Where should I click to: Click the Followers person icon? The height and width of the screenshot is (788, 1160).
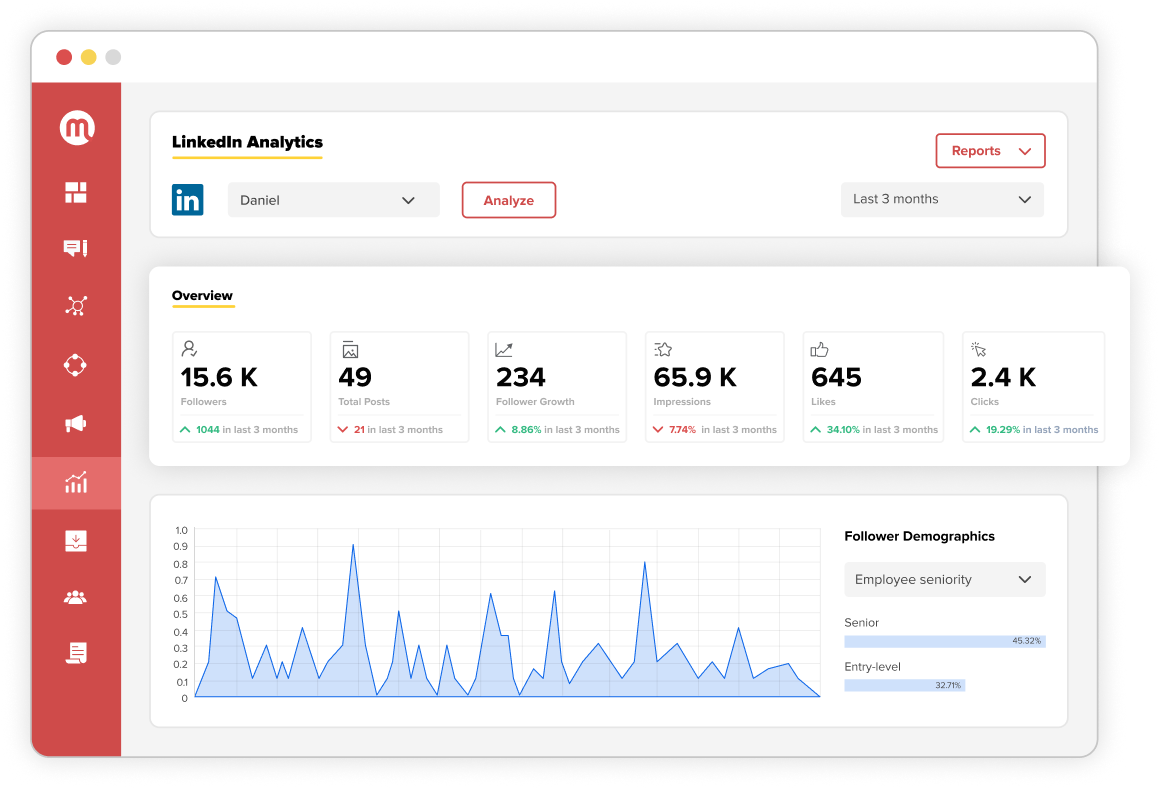(189, 348)
